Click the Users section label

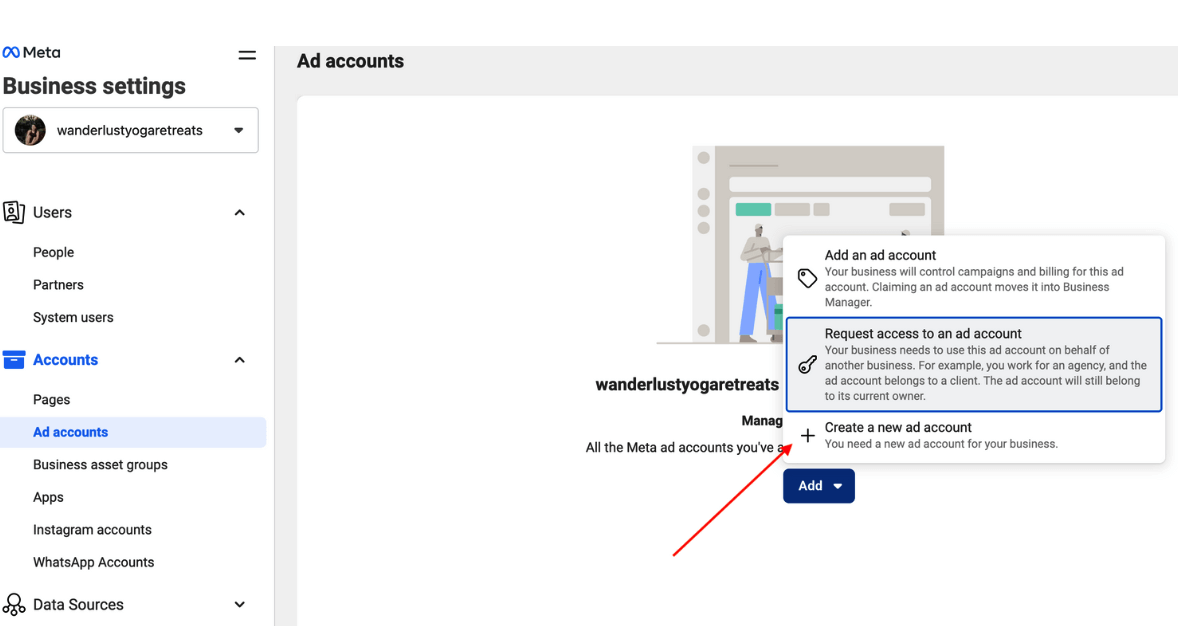53,213
